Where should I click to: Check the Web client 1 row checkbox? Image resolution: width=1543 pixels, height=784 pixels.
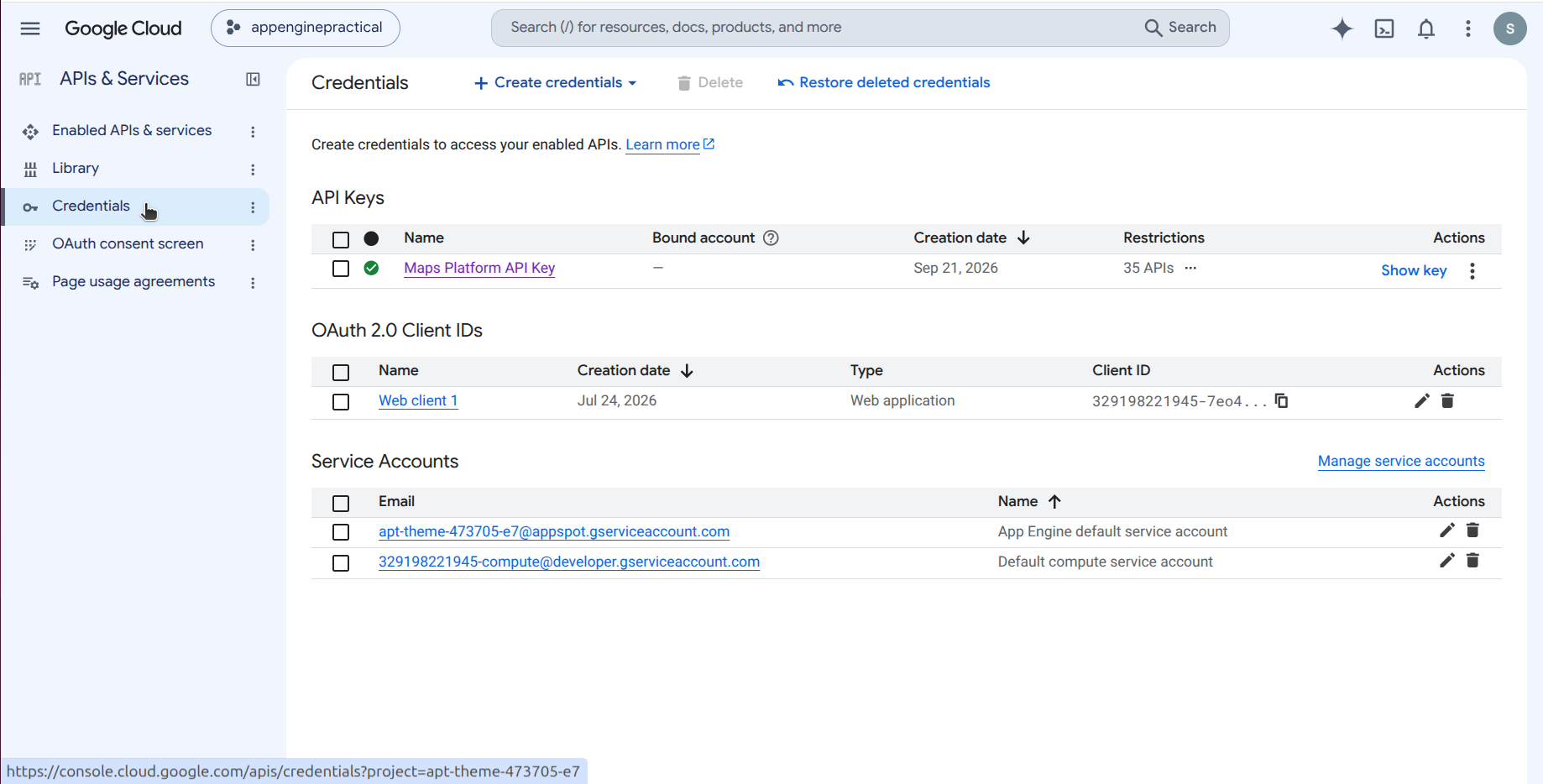341,402
